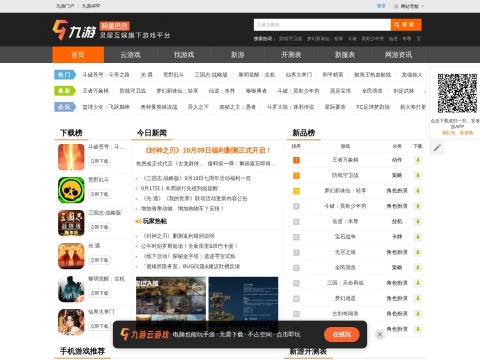Click the 新品榜 section heading
The height and width of the screenshot is (360, 480).
[x=304, y=133]
